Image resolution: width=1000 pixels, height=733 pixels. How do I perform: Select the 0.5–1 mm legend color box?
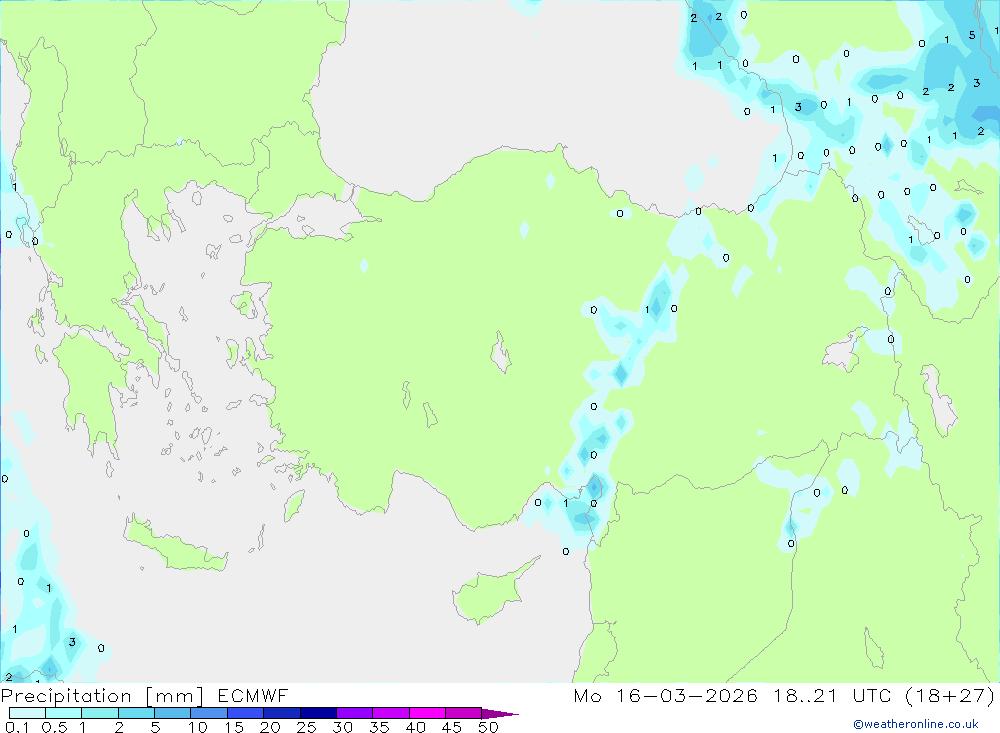click(64, 713)
